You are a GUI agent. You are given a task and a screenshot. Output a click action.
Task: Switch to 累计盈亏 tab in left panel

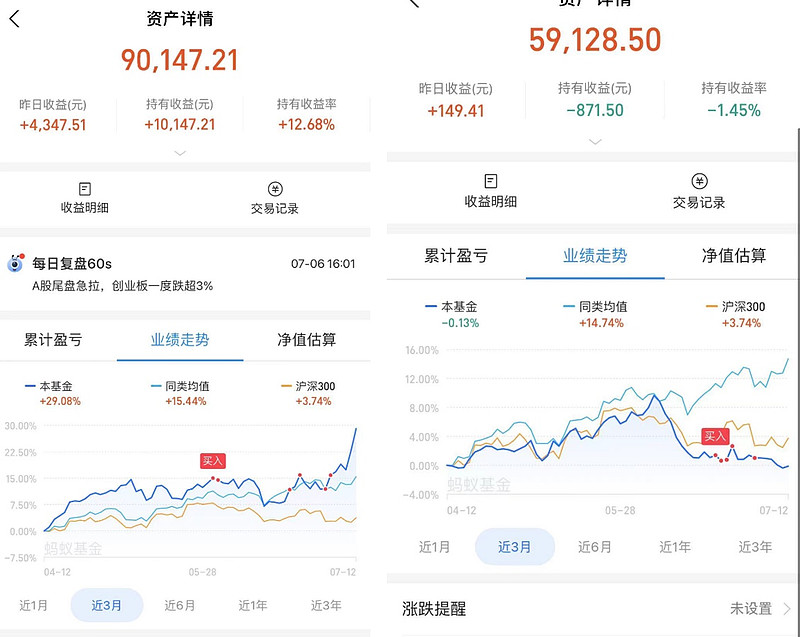pos(53,340)
